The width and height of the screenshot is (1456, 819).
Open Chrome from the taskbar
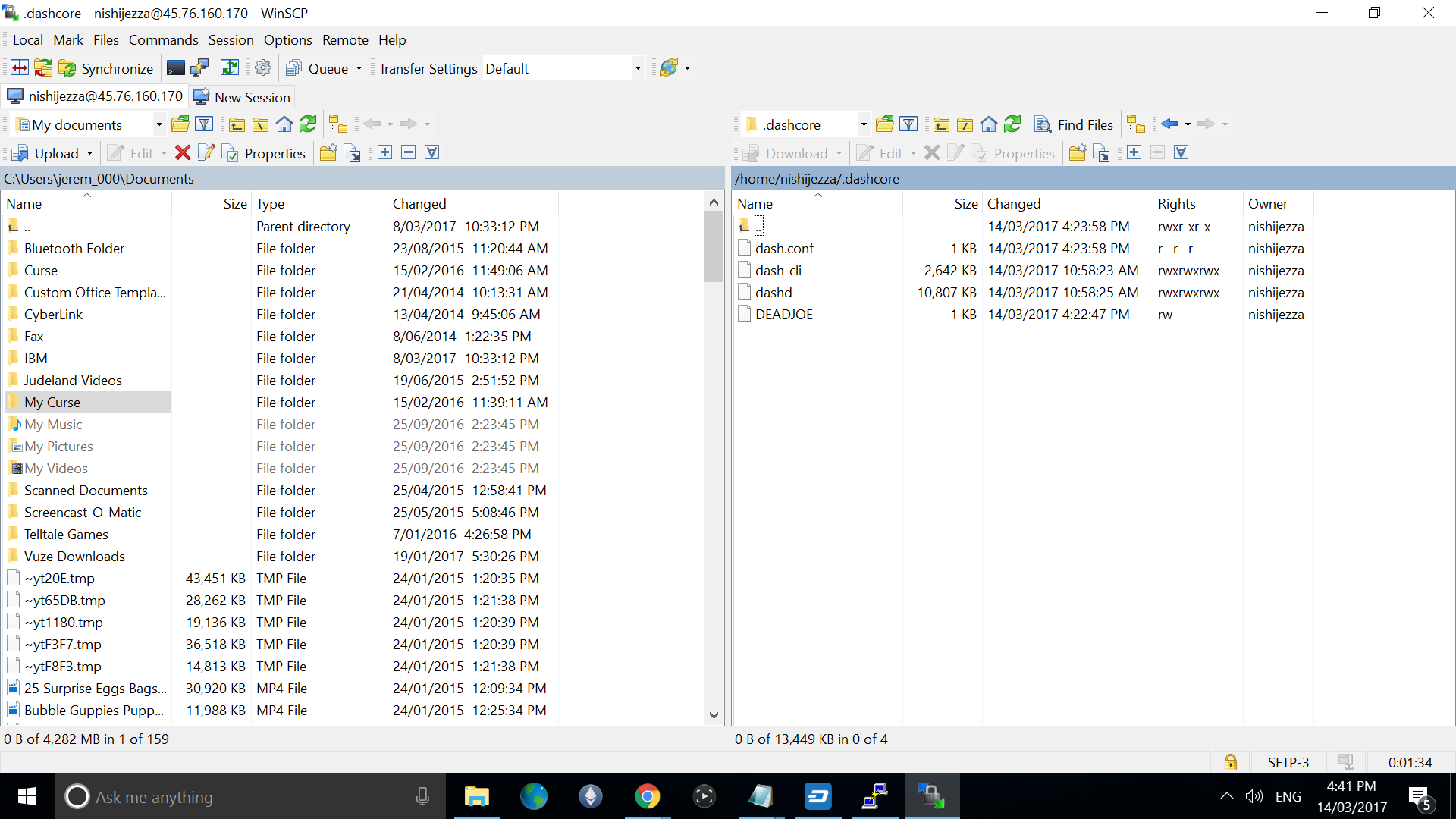click(648, 796)
